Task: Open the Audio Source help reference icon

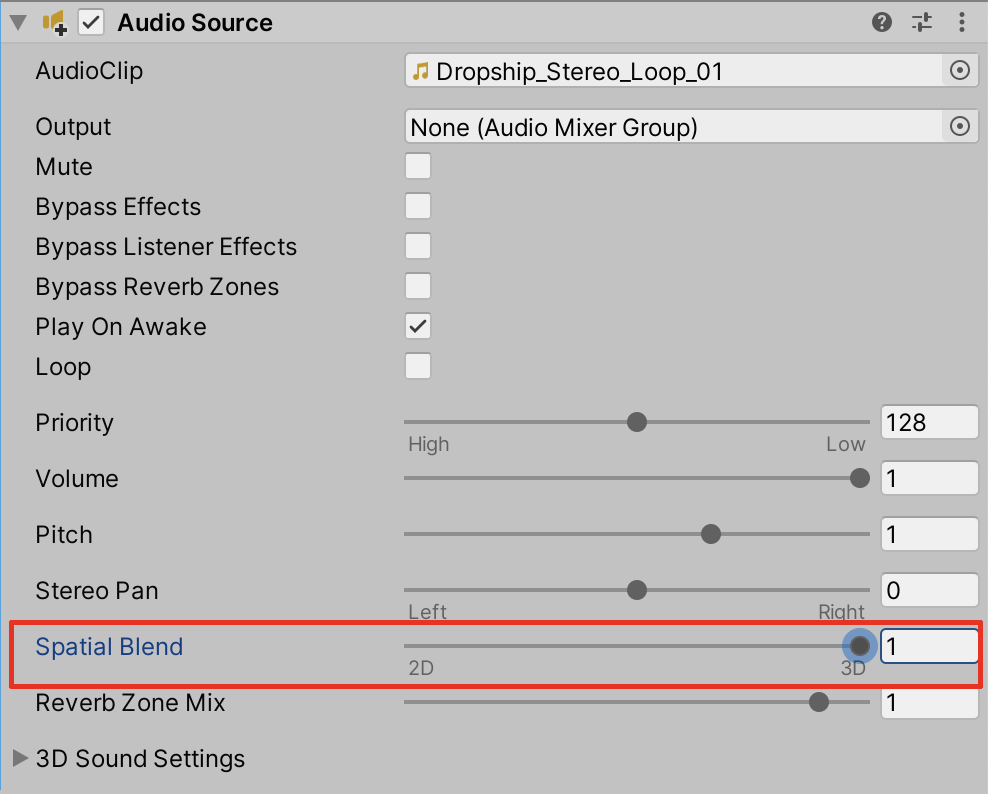Action: click(882, 22)
